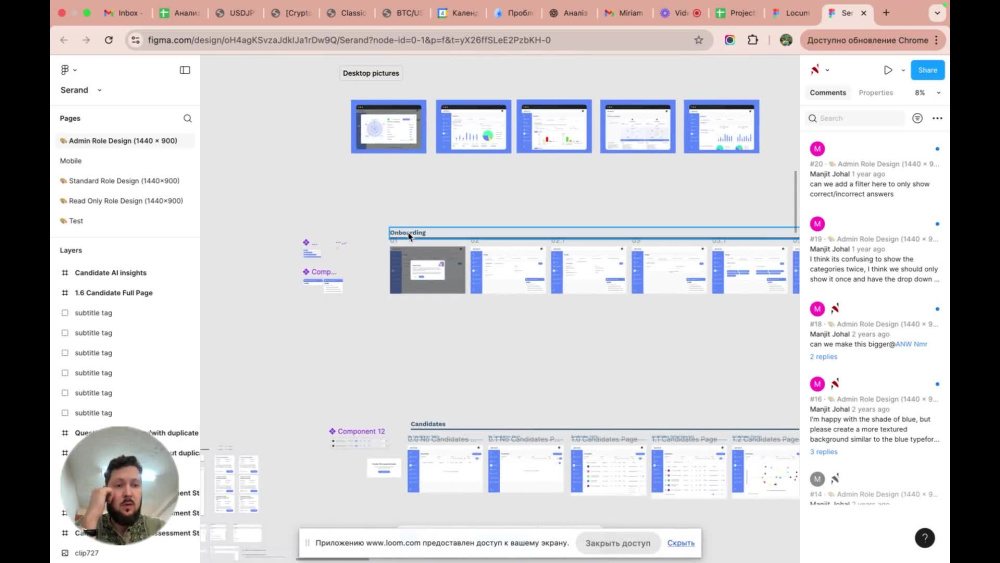This screenshot has width=1000, height=563.
Task: Click Закрыть доступ button
Action: (x=617, y=543)
